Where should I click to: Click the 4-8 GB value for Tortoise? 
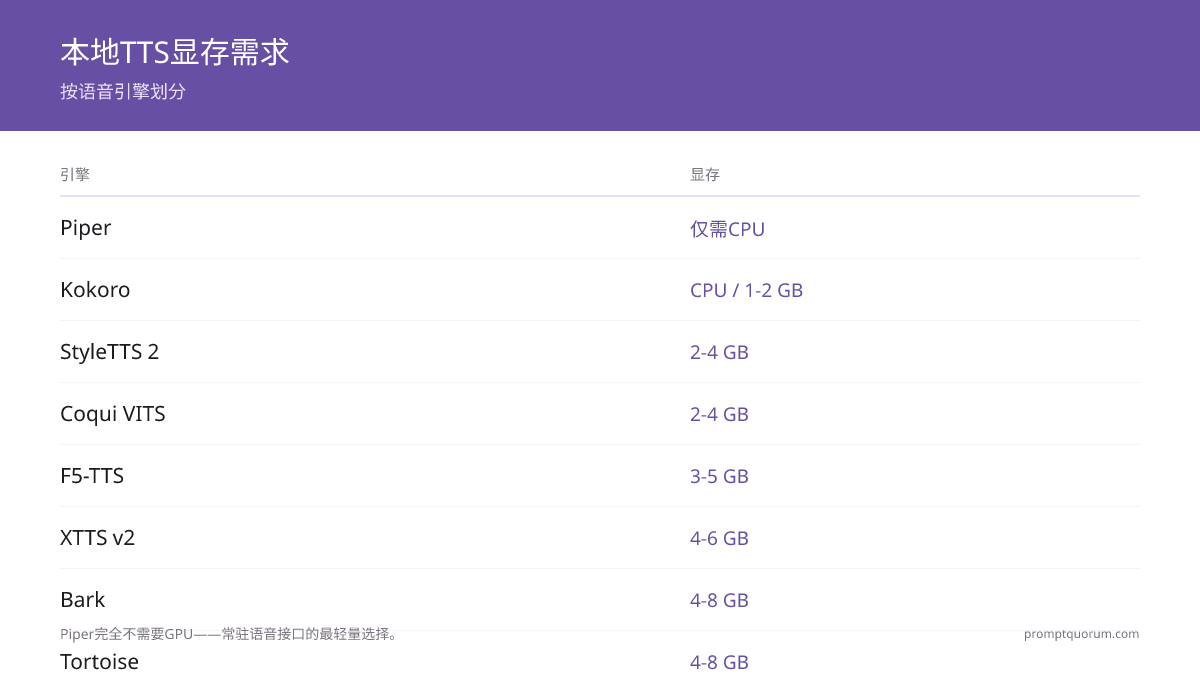tap(719, 662)
